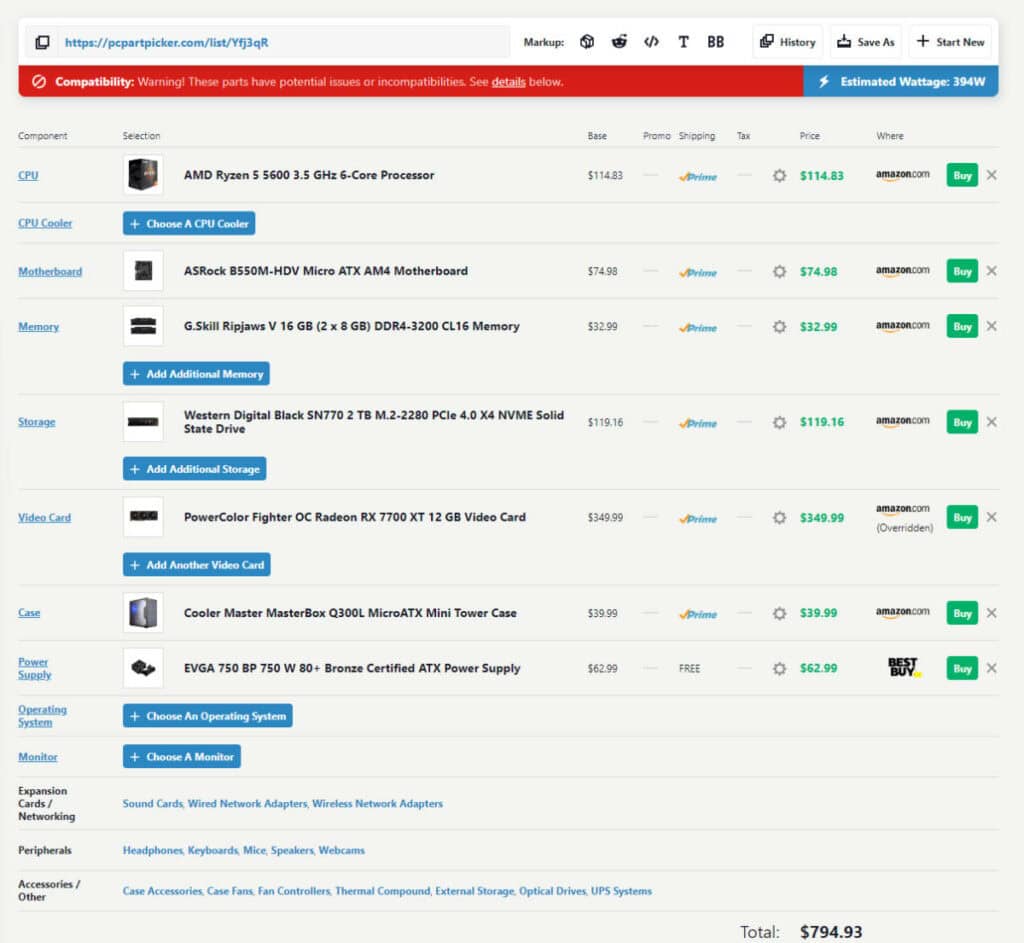Click Choose A Monitor button
The height and width of the screenshot is (943, 1024).
[182, 756]
